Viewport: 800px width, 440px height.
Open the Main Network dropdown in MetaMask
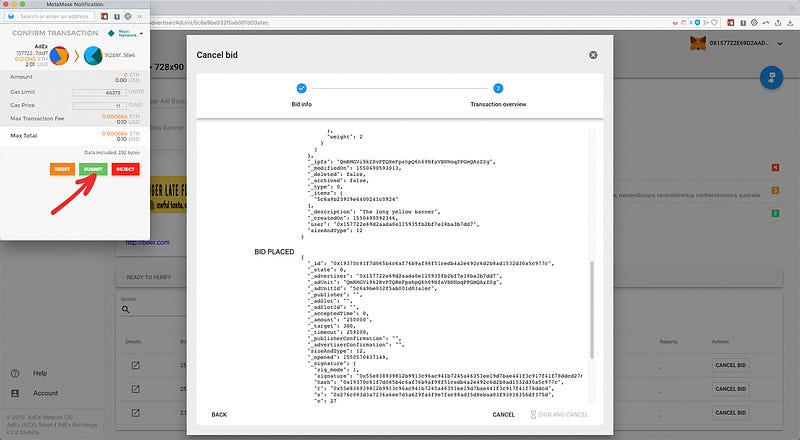[126, 34]
